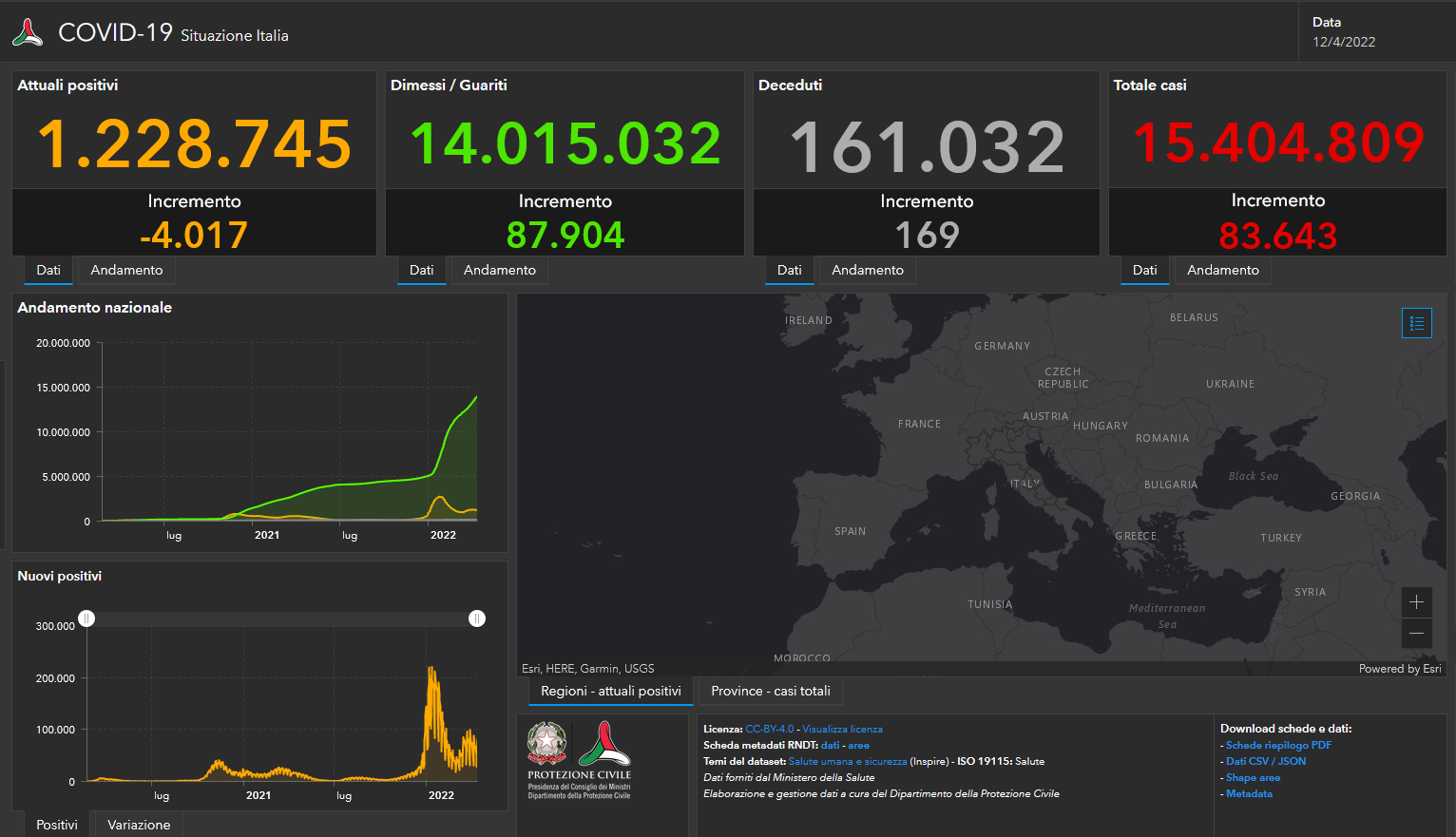Image resolution: width=1456 pixels, height=837 pixels.
Task: Click the Protezione Civile emblem in the header
Action: click(x=27, y=30)
